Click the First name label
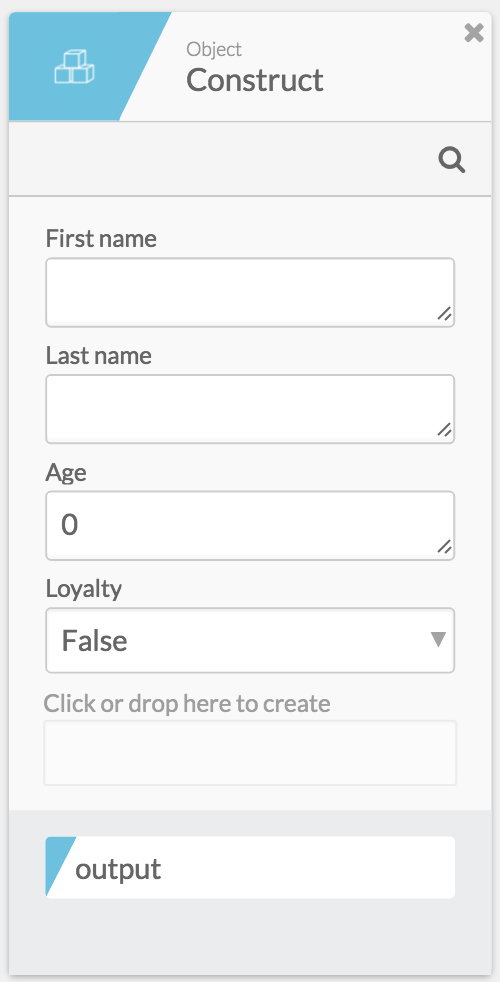Image resolution: width=500 pixels, height=982 pixels. tap(102, 238)
